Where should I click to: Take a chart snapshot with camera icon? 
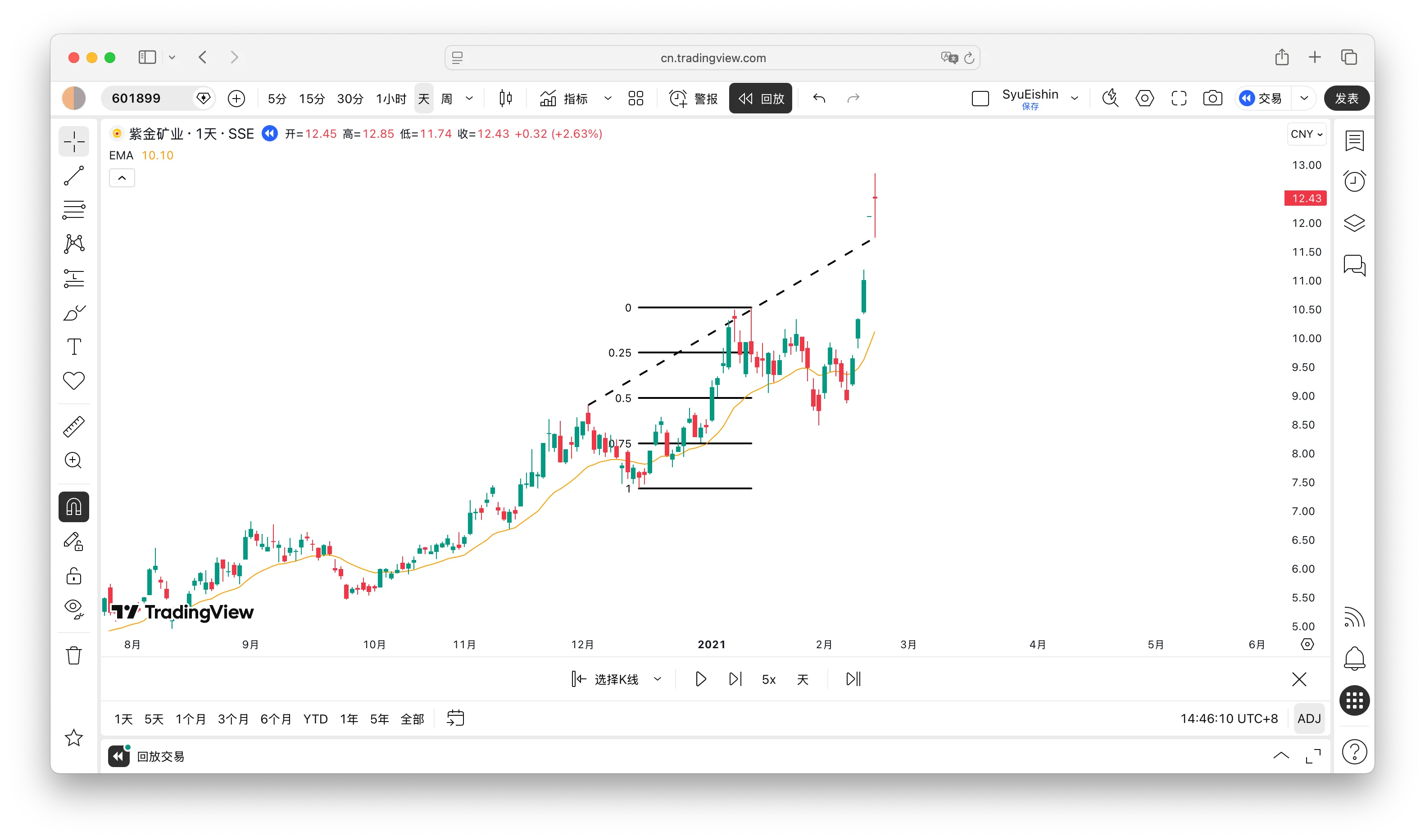point(1212,99)
